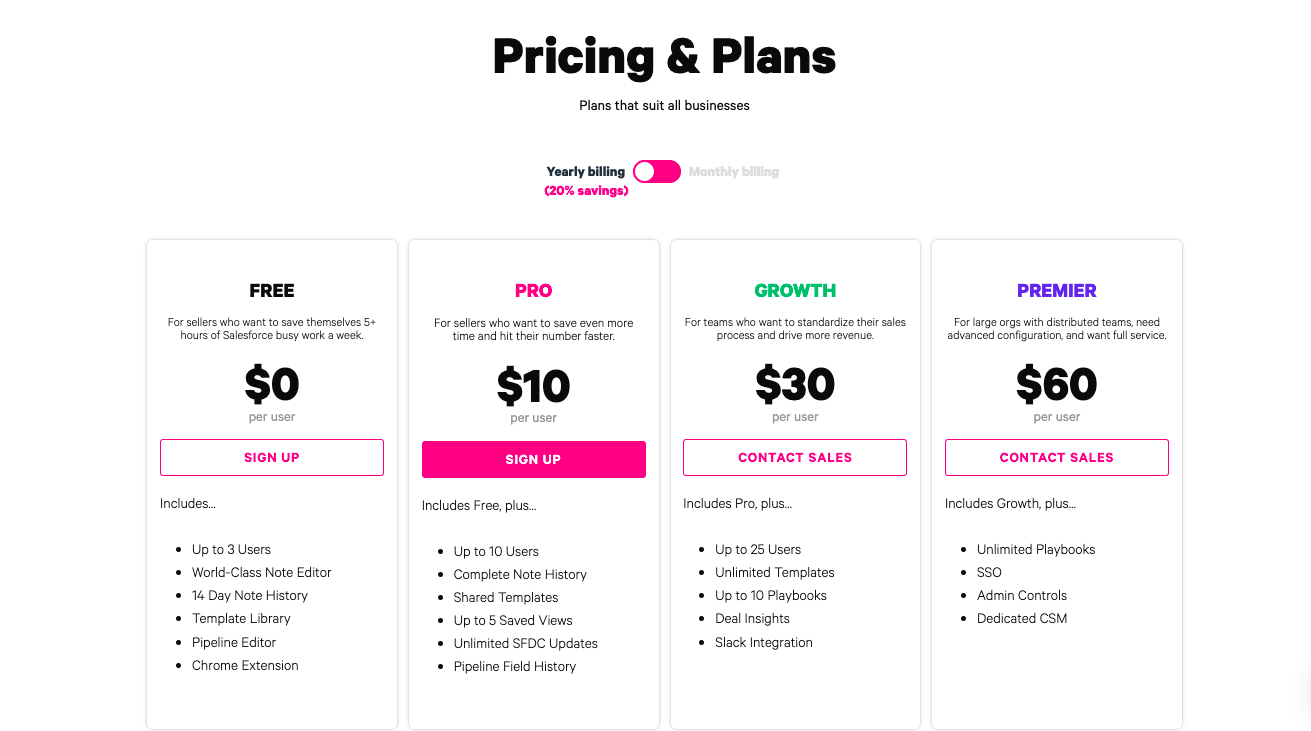Click the pink Sign Up button for Pro
Screen dimensions: 1311x731
pyautogui.click(x=533, y=459)
